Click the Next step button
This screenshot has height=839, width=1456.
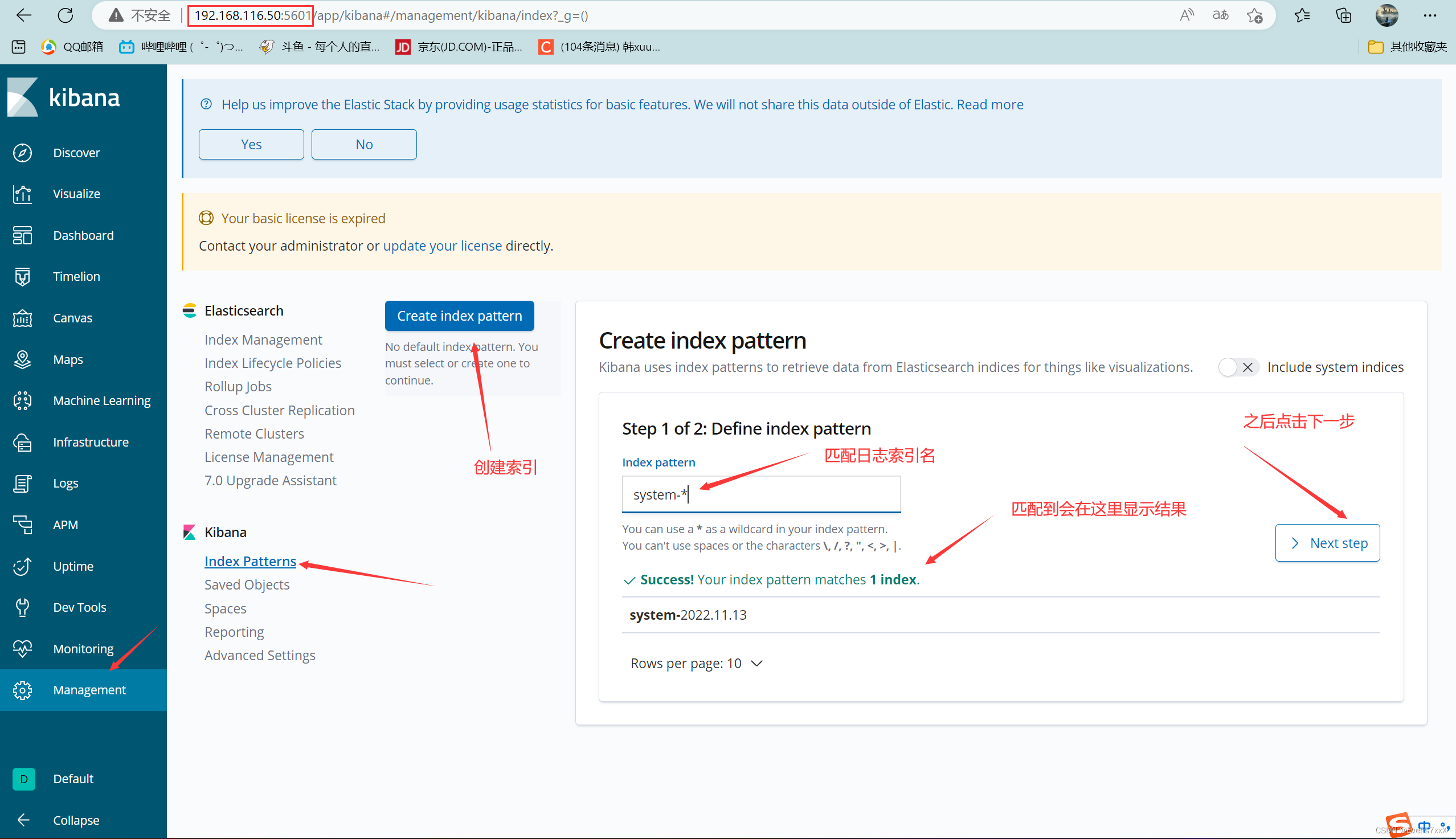pyautogui.click(x=1327, y=543)
